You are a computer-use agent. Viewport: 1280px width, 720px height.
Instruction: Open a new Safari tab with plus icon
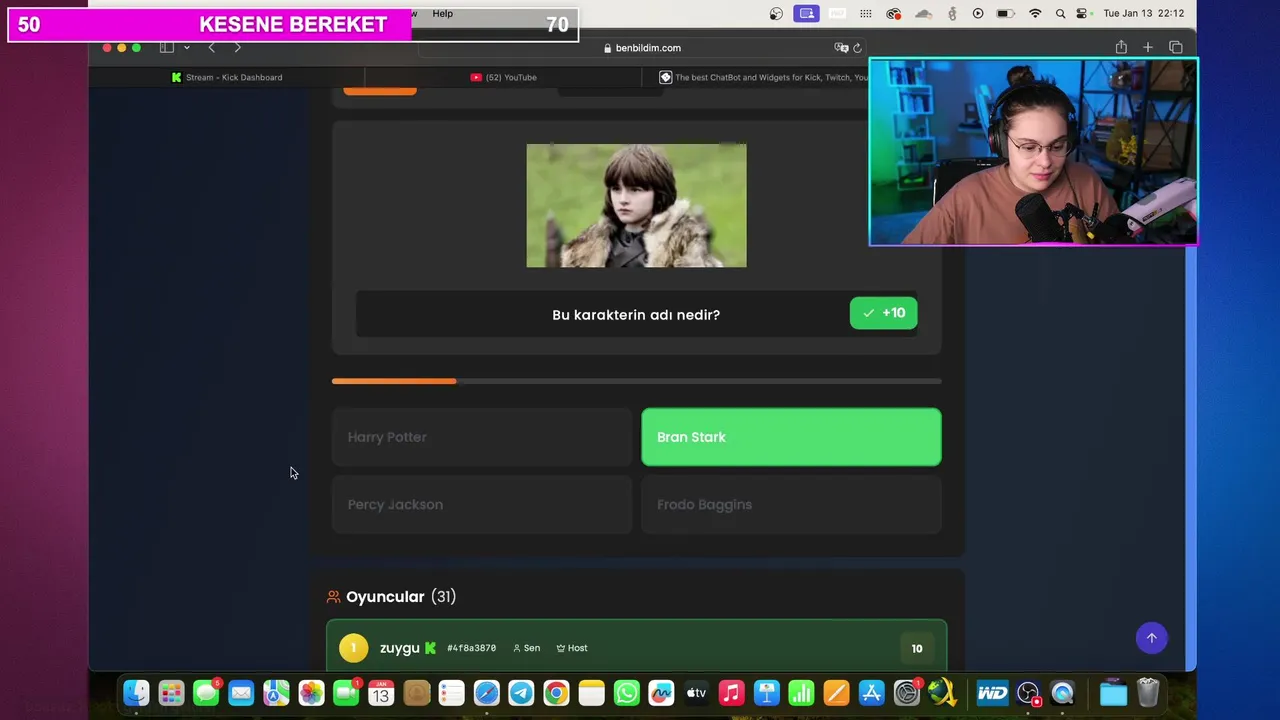coord(1148,47)
